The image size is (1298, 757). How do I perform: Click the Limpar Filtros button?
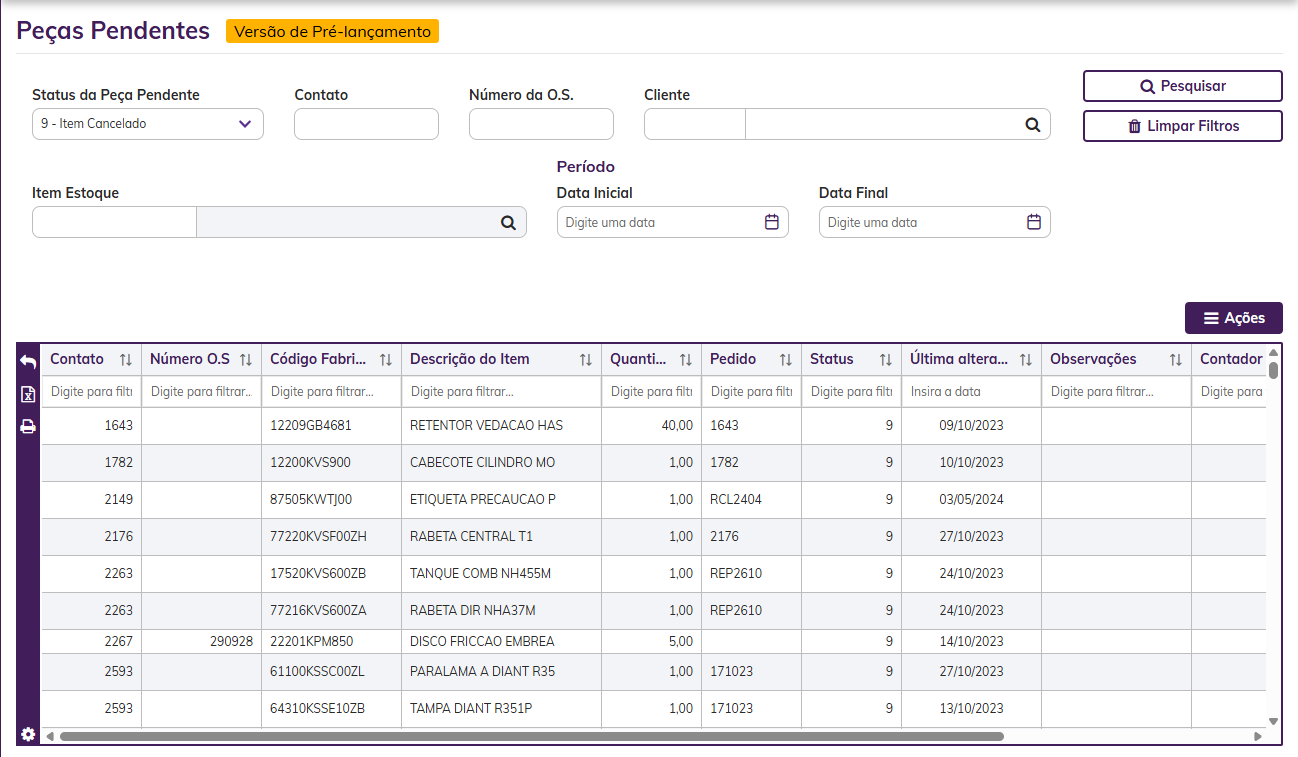pos(1182,126)
